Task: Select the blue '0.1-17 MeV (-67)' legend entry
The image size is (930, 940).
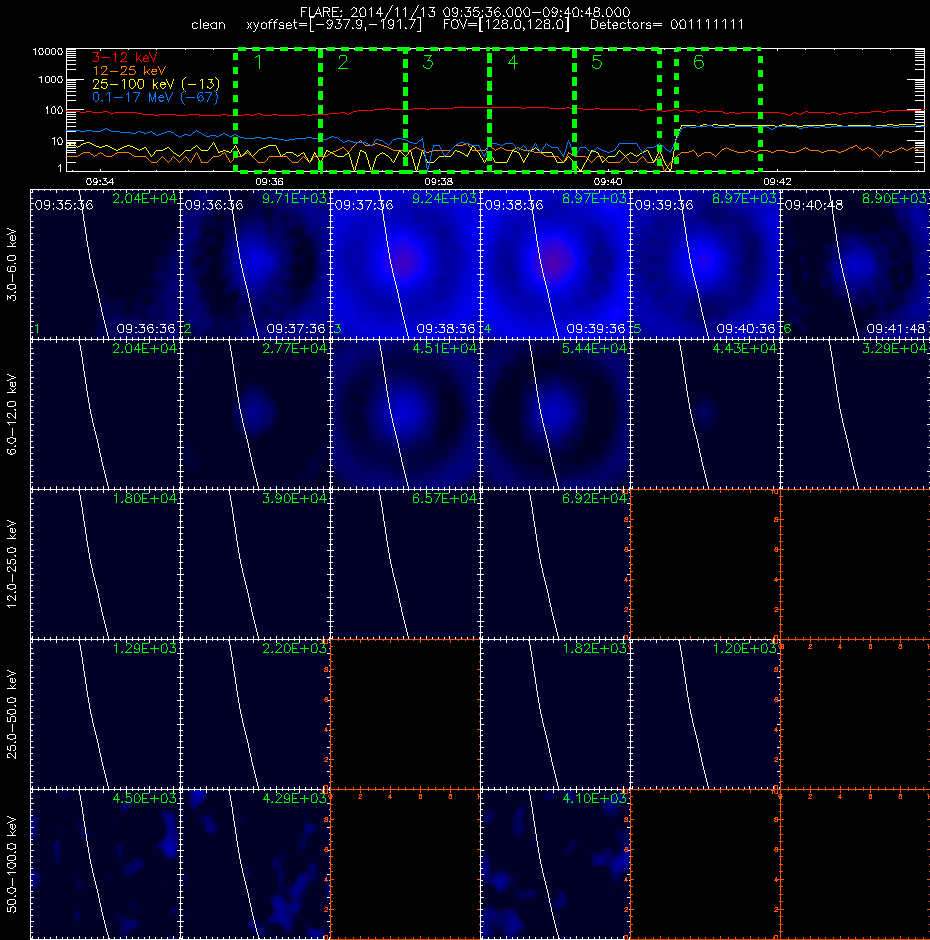Action: 155,97
